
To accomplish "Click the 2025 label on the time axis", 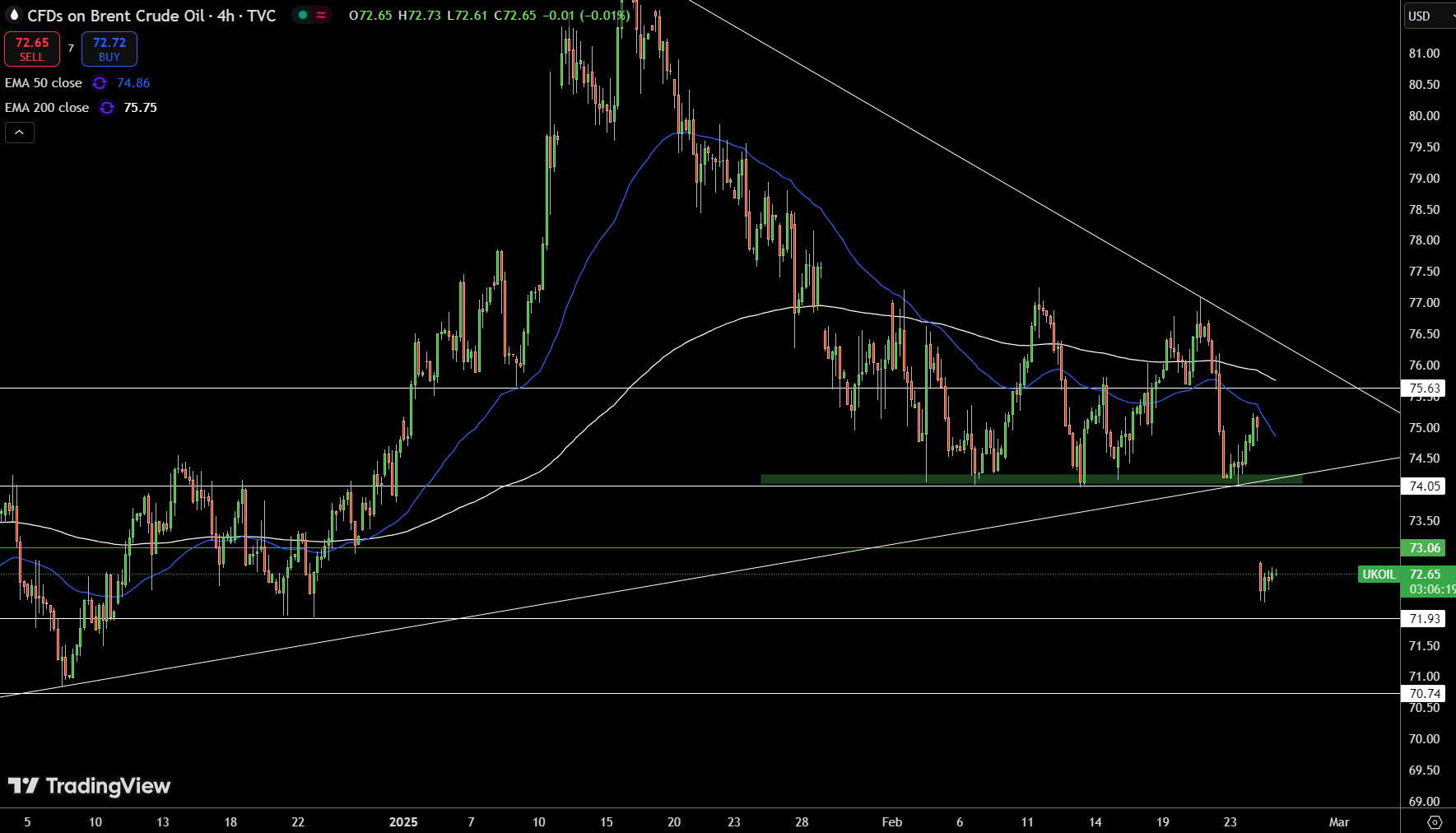I will [403, 822].
